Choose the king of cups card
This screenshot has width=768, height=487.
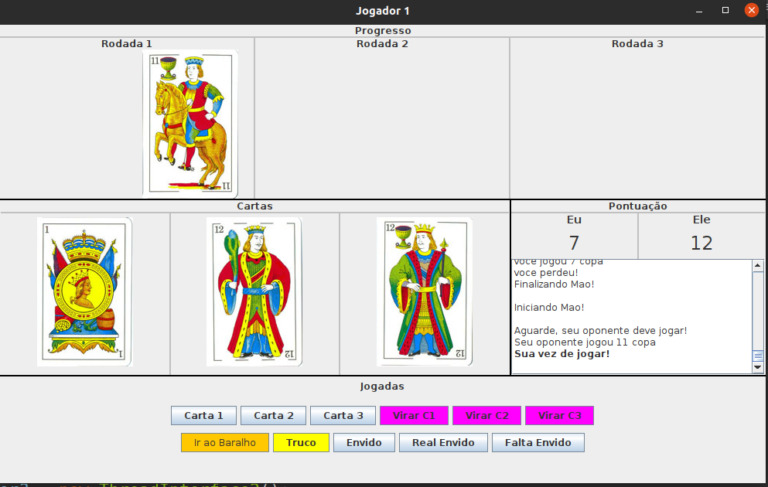click(x=424, y=292)
